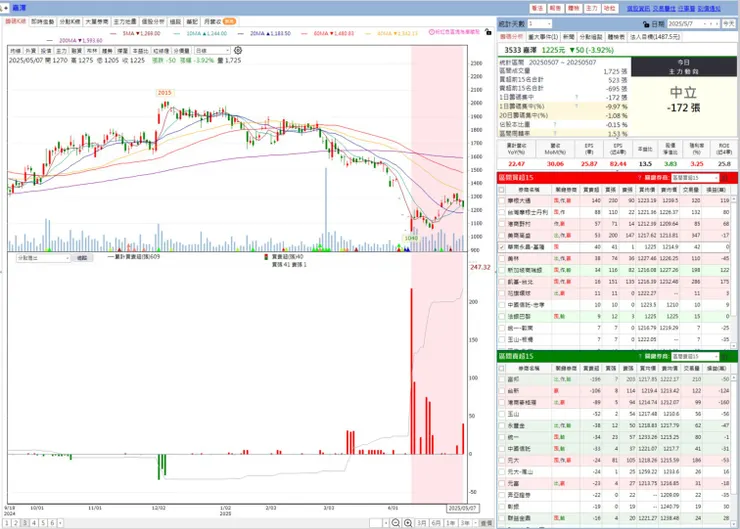Untick the 華南永昌 row checkbox
Viewport: 740px width, 529px height.
click(502, 247)
